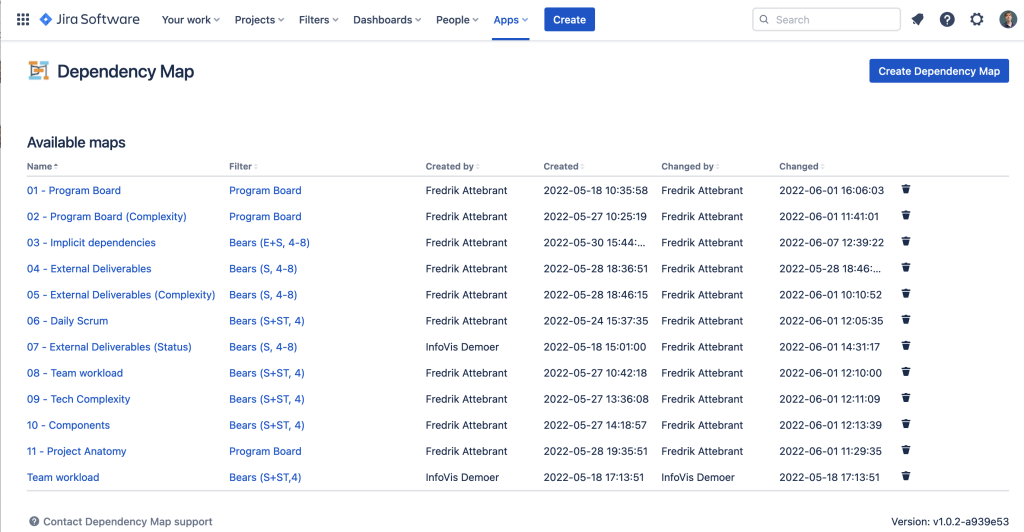Expand the Projects dropdown menu
The width and height of the screenshot is (1024, 532).
259,20
